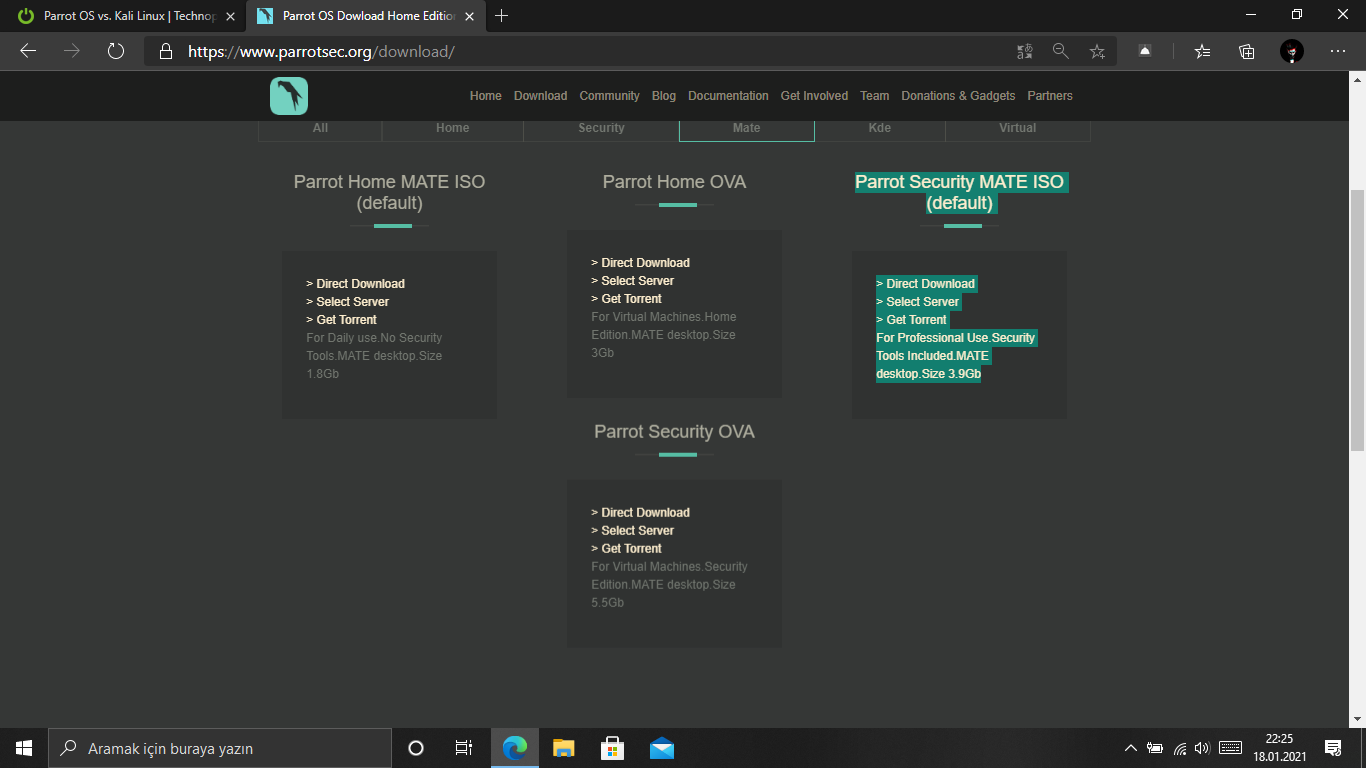Open the Wi-Fi network tray icon
1366x768 pixels.
click(1180, 748)
